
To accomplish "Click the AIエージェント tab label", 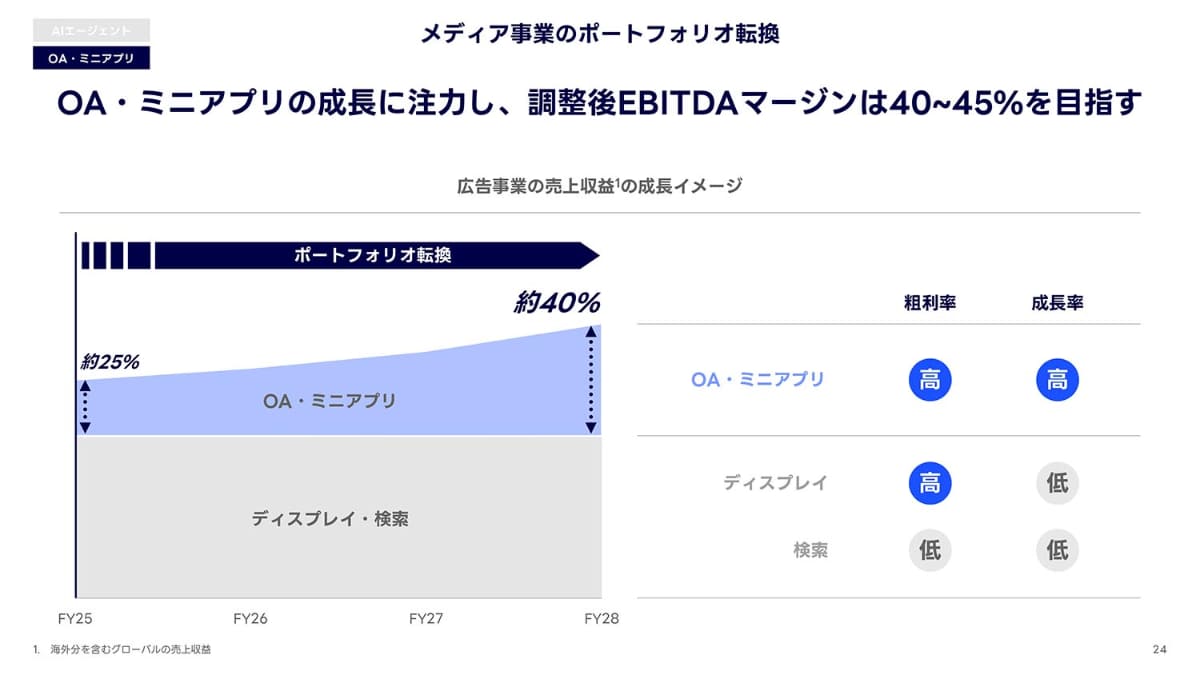I will tap(91, 31).
